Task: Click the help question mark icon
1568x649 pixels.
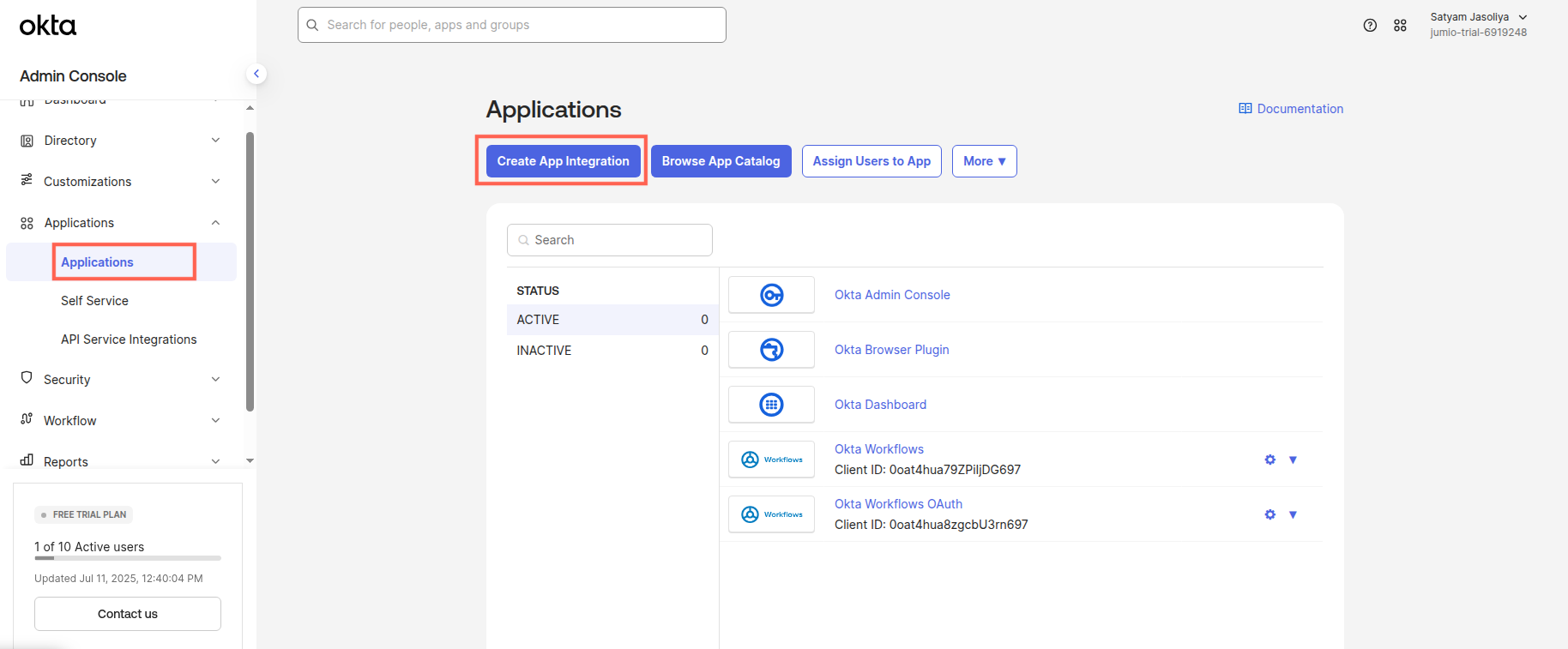Action: pyautogui.click(x=1370, y=26)
